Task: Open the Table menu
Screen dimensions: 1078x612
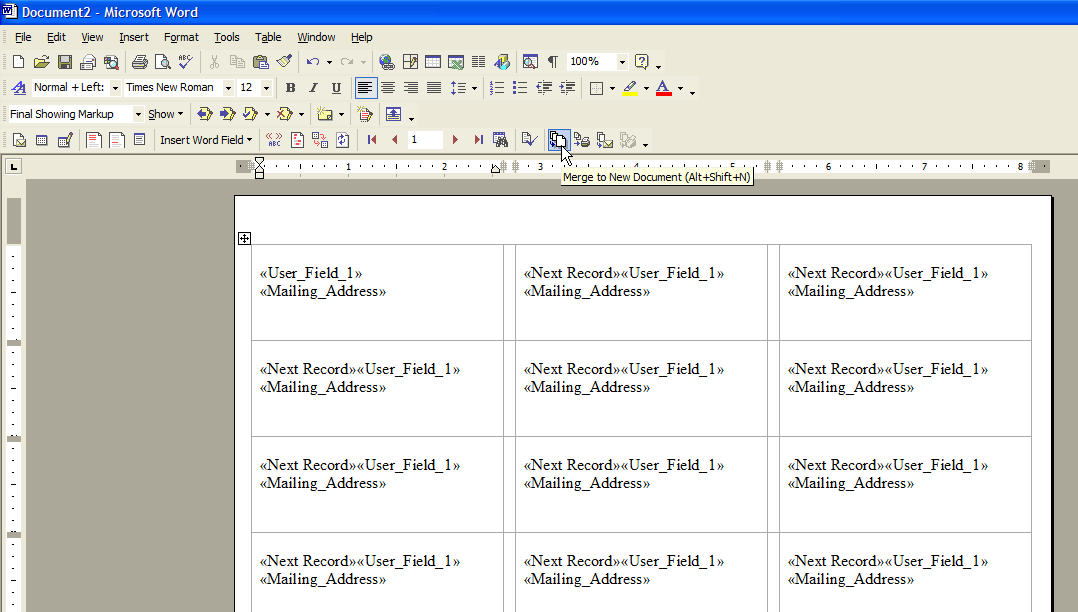Action: (x=268, y=37)
